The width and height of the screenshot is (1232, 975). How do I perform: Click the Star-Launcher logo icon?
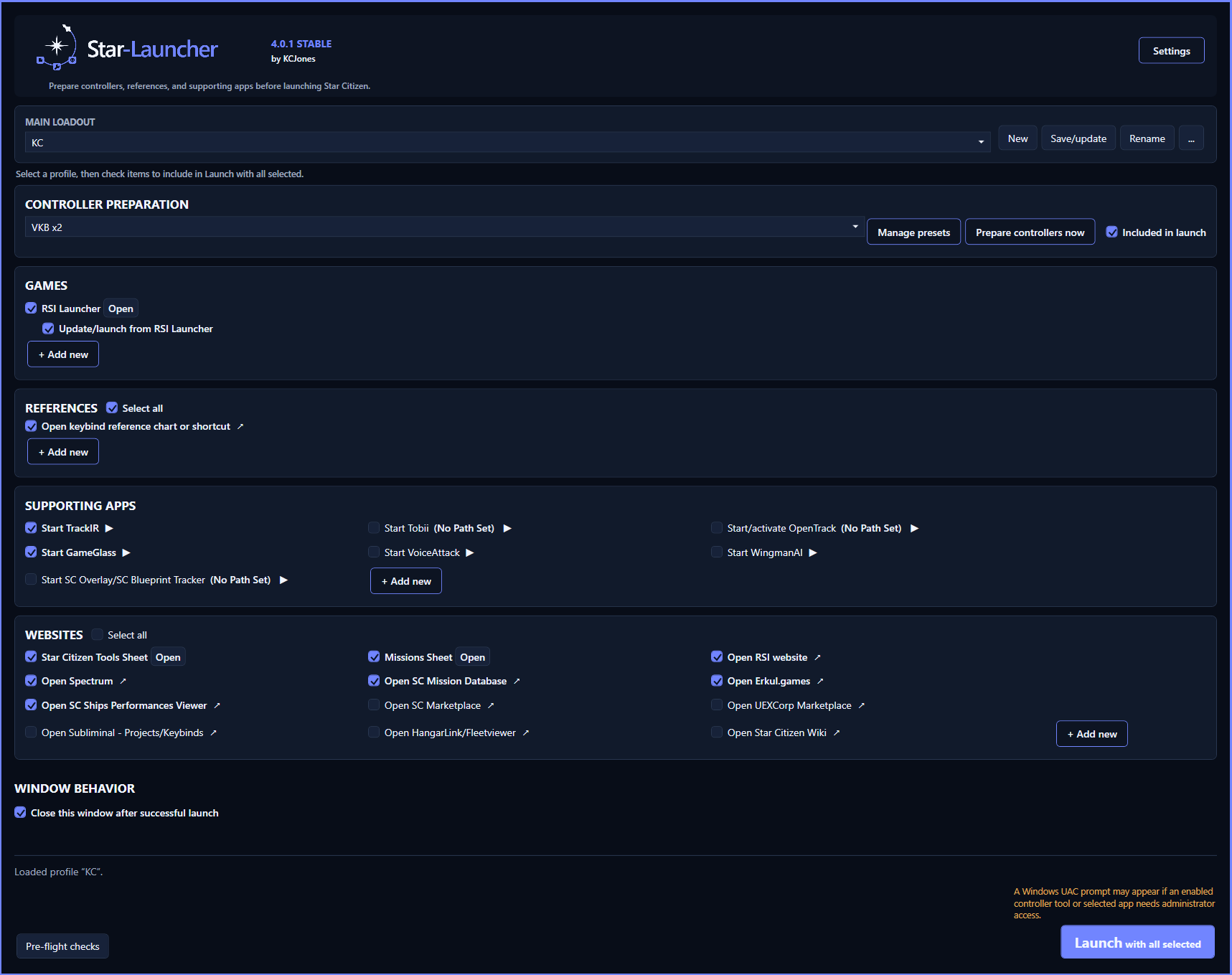pyautogui.click(x=57, y=47)
